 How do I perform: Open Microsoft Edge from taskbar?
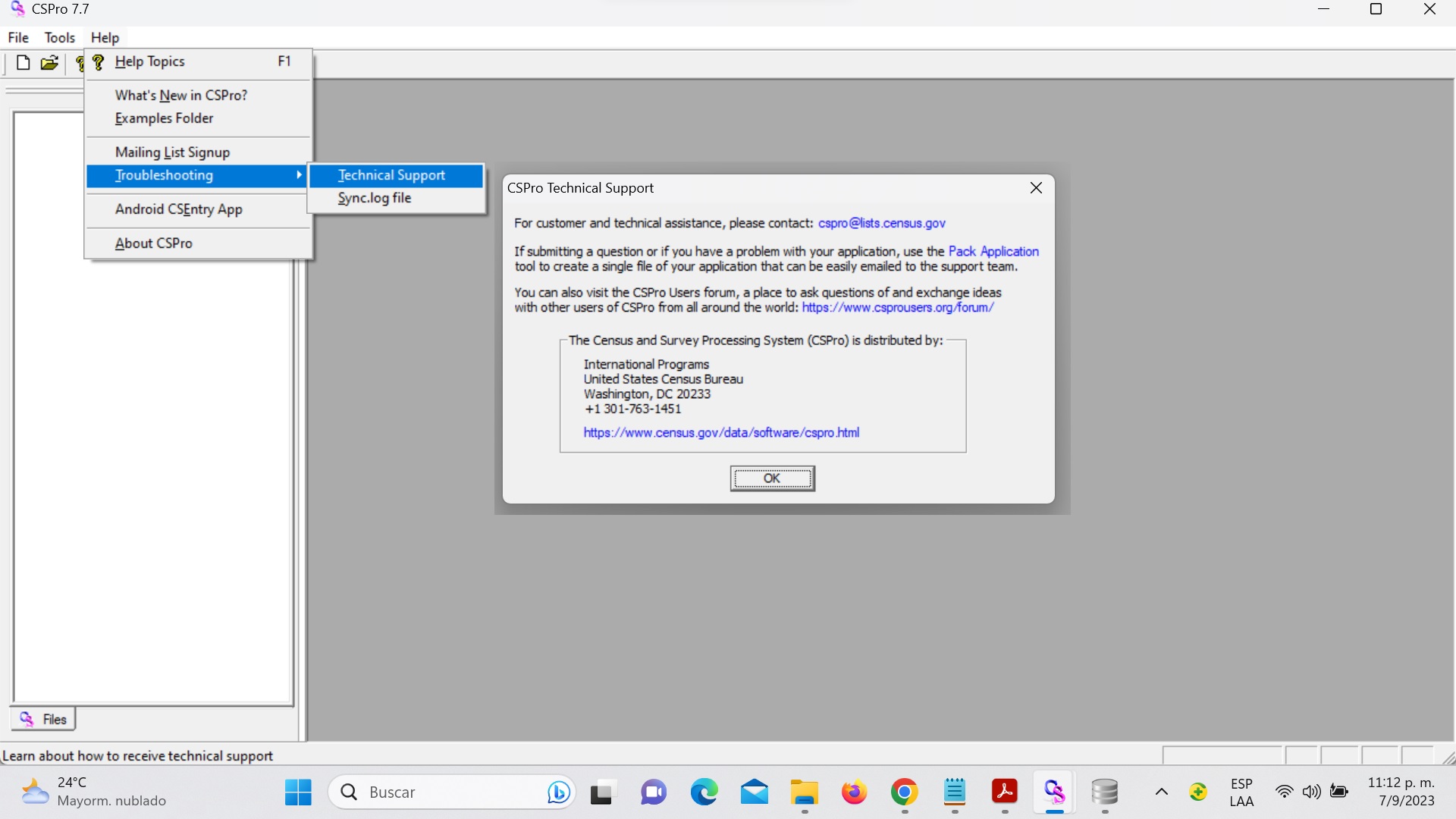click(x=704, y=792)
